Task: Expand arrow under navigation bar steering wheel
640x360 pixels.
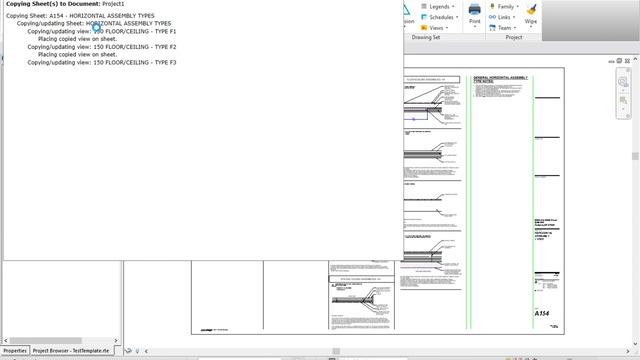Action: pos(623,91)
